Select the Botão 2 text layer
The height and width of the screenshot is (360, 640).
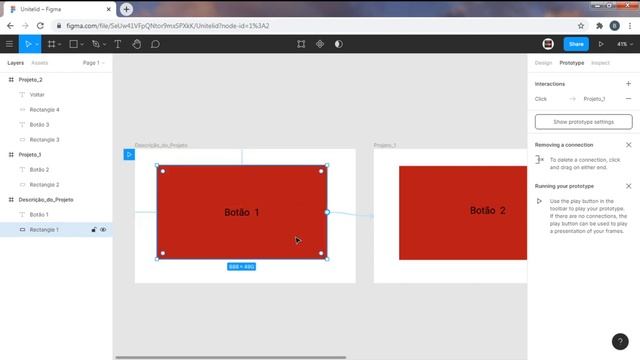[56, 169]
